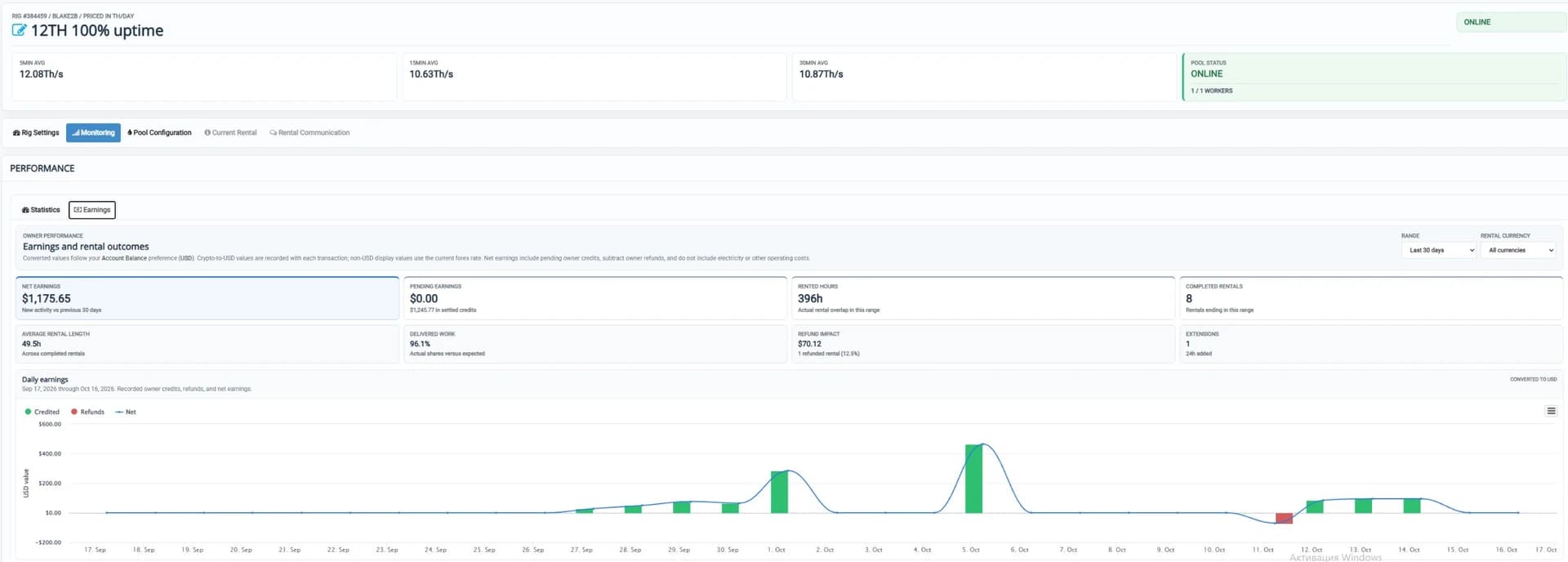Open the Rig Settings tab
This screenshot has height=562, width=1568.
[36, 132]
